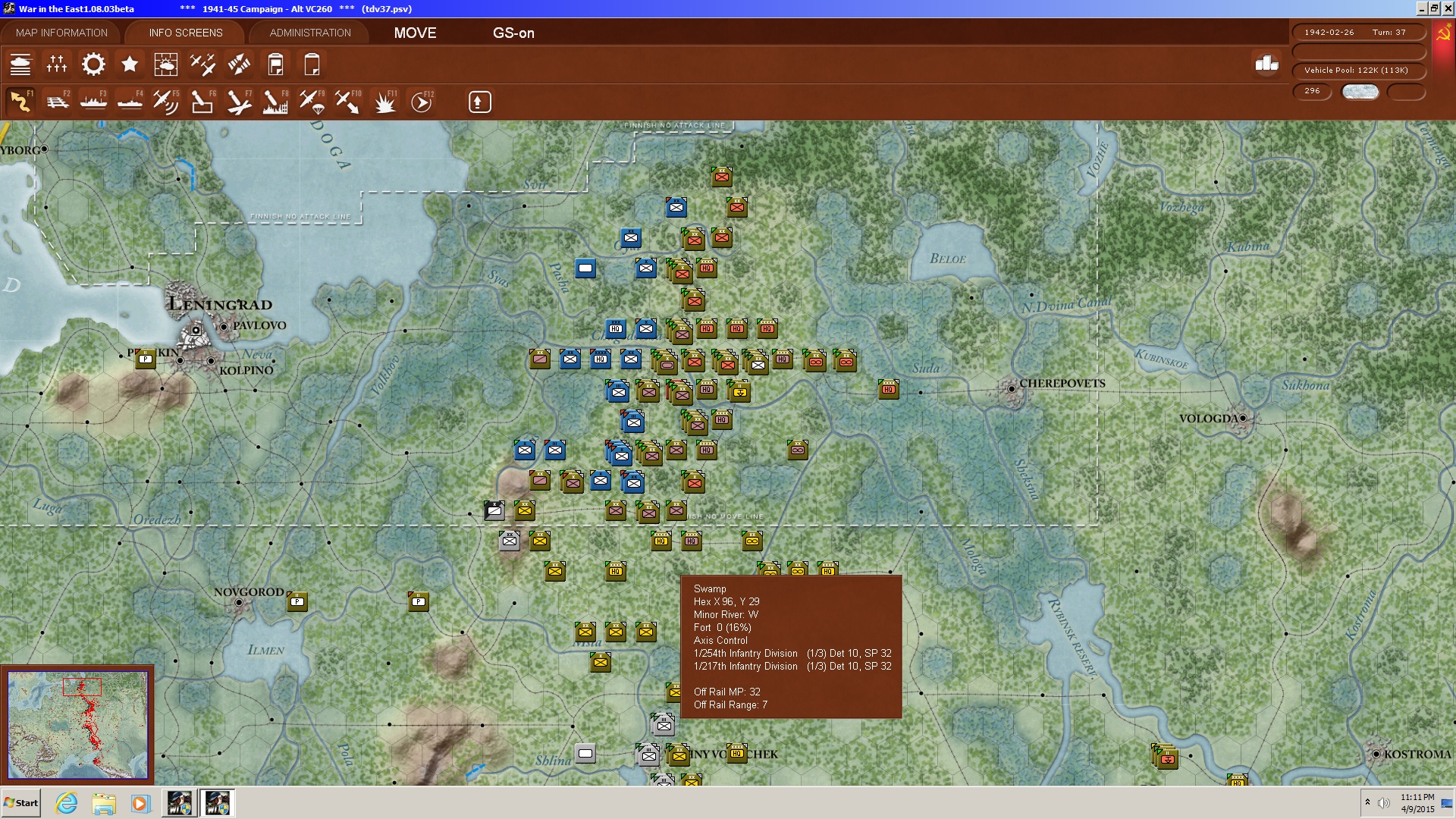This screenshot has width=1456, height=819.
Task: Select the F7 bomb airfield mode
Action: coord(239,102)
